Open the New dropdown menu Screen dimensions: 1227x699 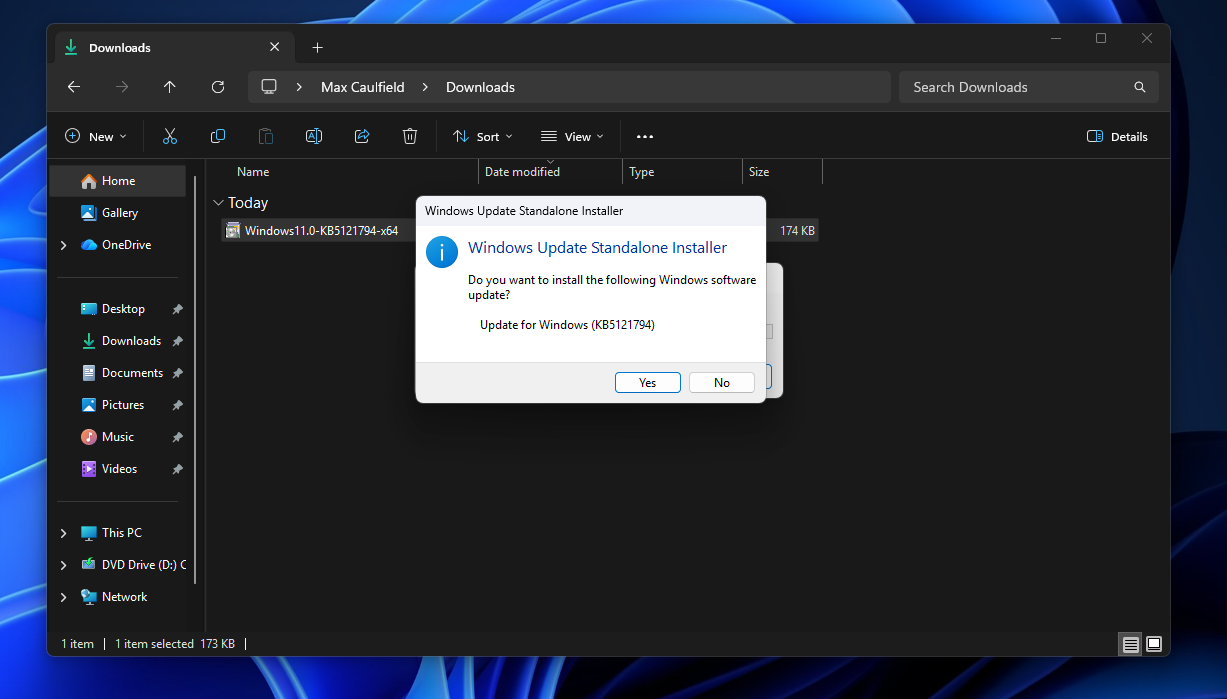click(x=96, y=136)
